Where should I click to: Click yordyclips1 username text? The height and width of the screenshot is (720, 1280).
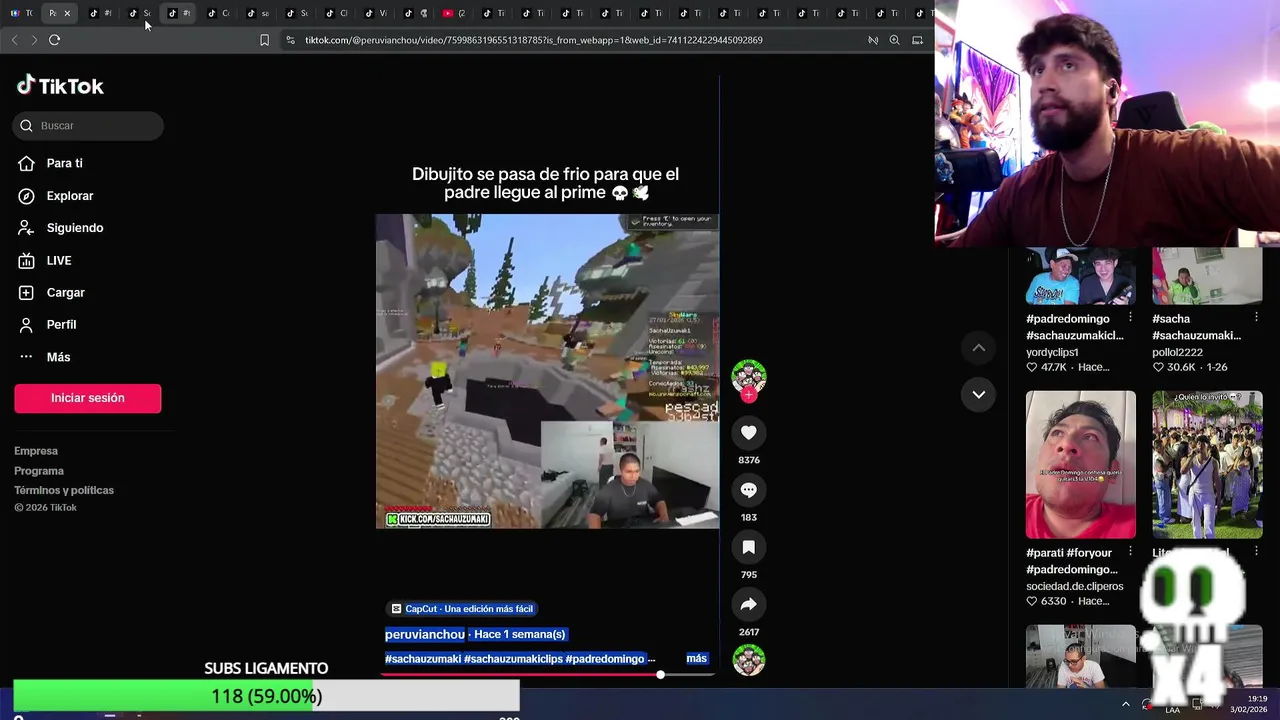click(x=1052, y=352)
